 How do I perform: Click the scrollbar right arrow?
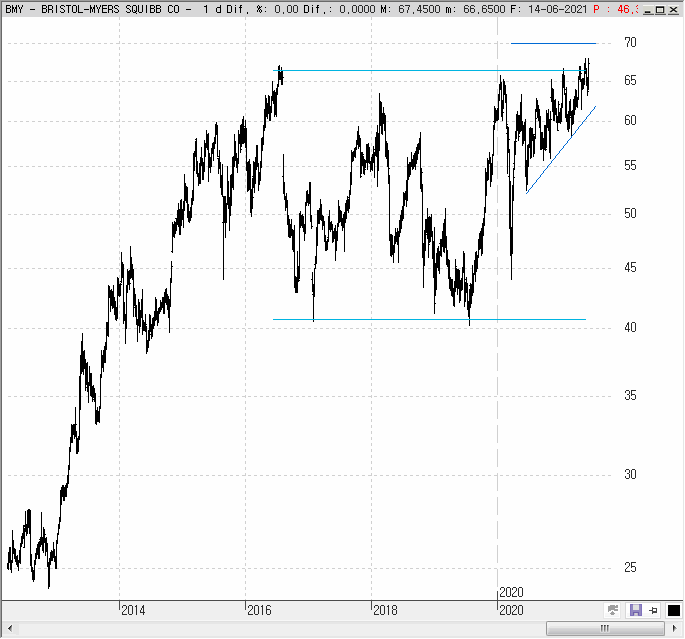pyautogui.click(x=674, y=629)
